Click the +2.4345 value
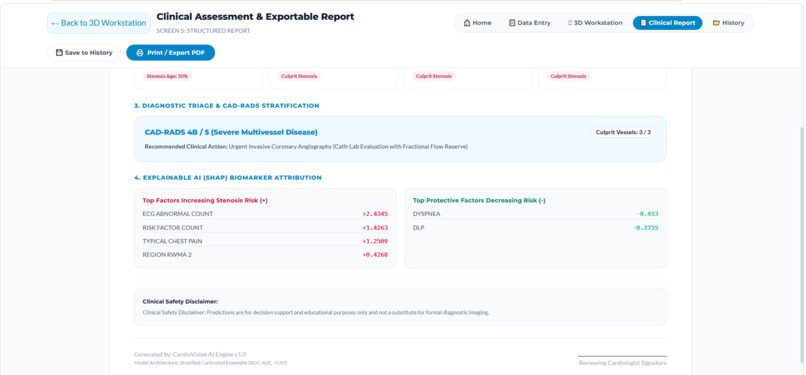 click(x=375, y=214)
